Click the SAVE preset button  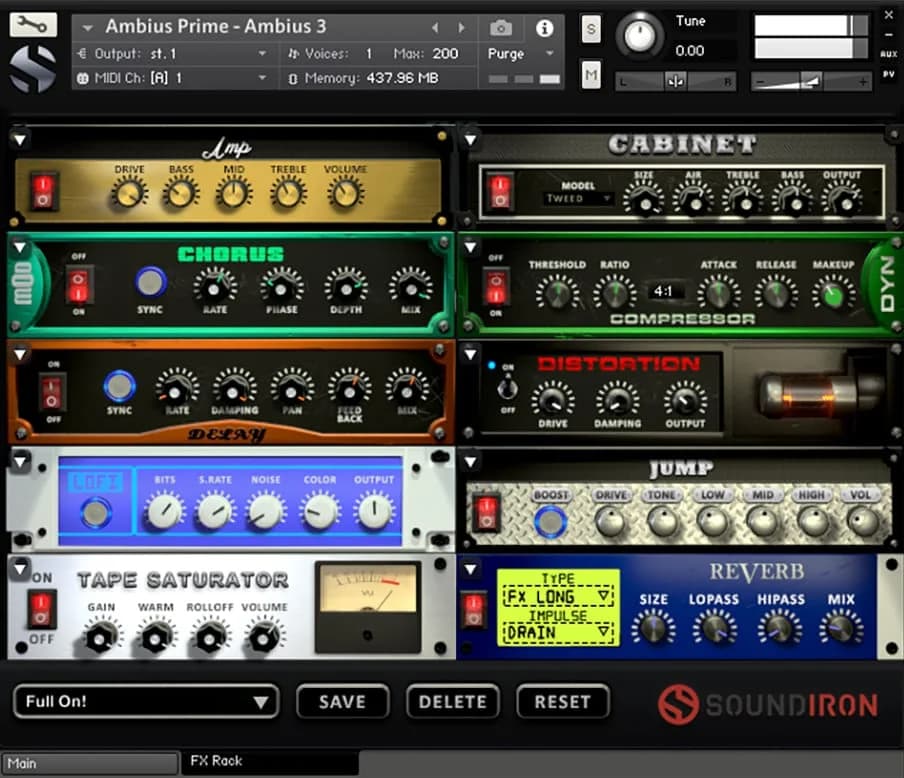click(x=342, y=702)
